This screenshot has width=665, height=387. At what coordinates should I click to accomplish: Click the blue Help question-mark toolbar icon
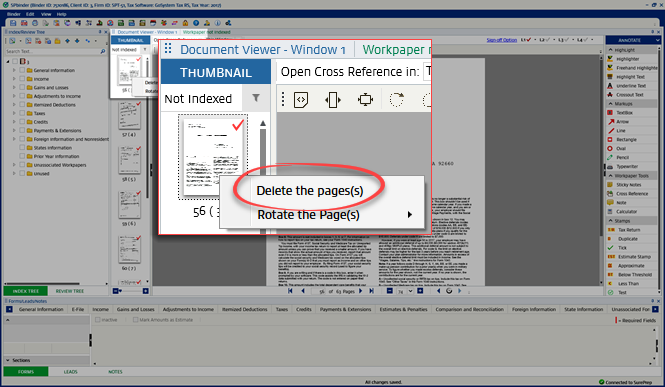point(196,23)
